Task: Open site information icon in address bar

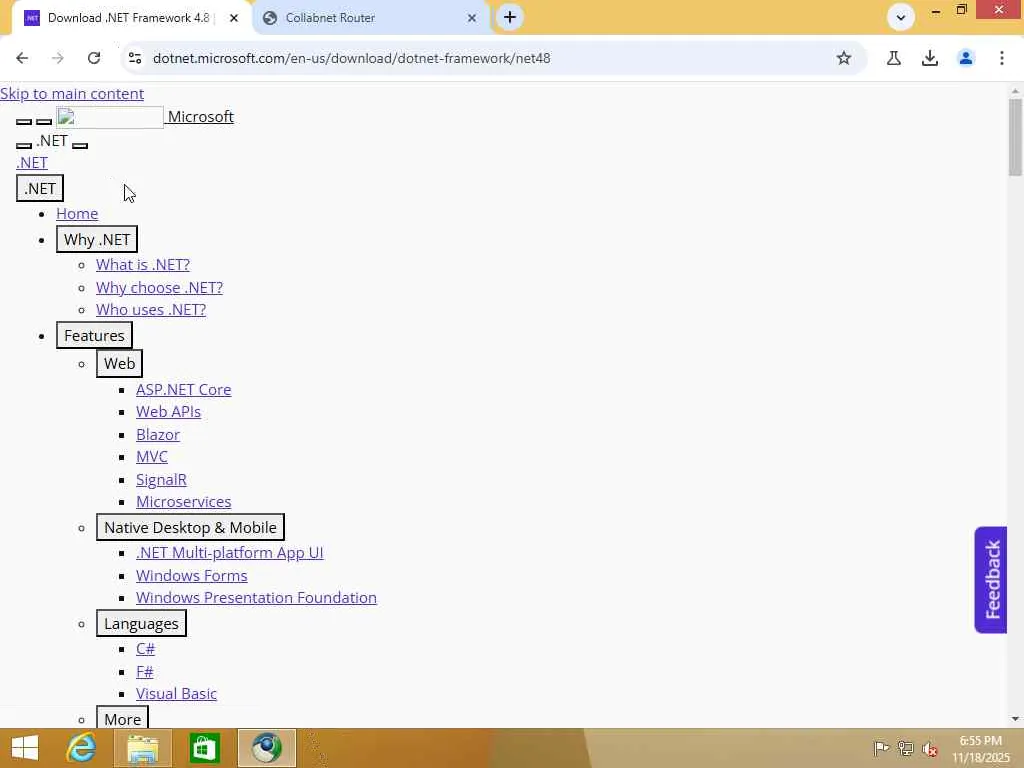Action: pos(135,58)
